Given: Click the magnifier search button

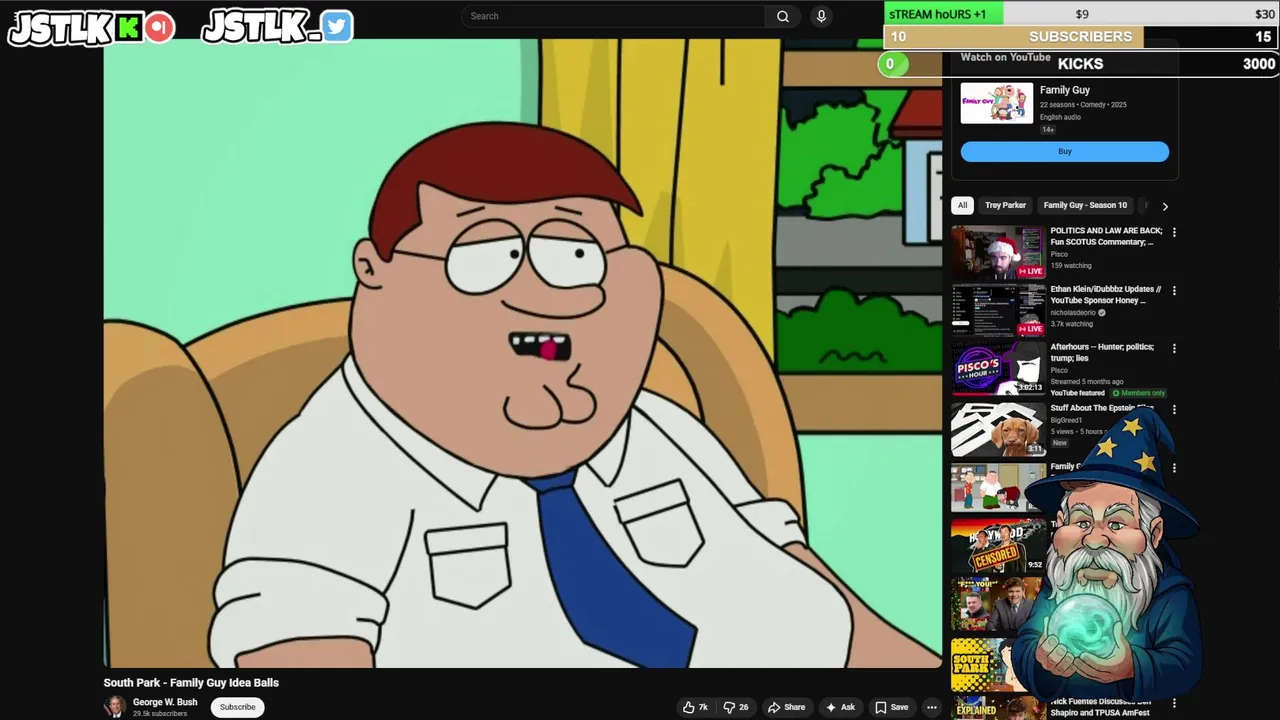Looking at the screenshot, I should pos(783,16).
